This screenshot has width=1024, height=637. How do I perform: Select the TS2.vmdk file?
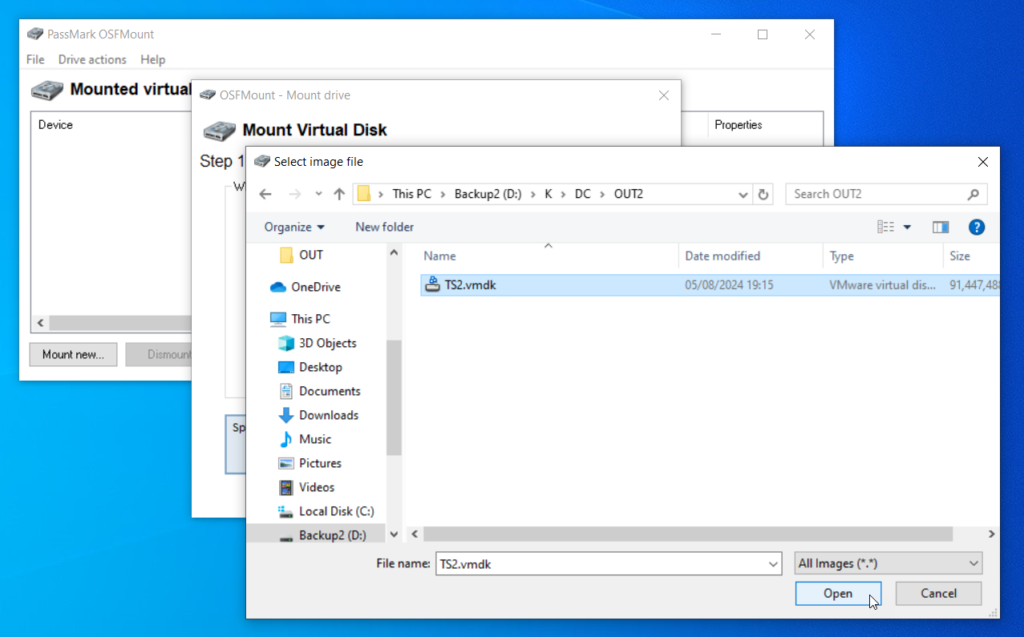click(709, 285)
